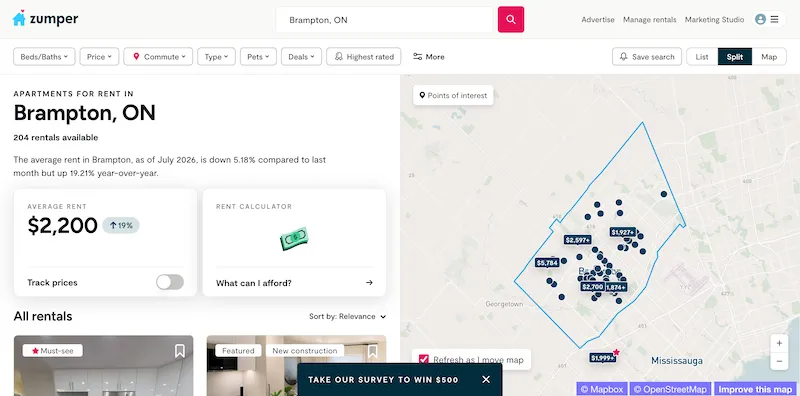The height and width of the screenshot is (396, 800).
Task: Filter by Highest rated
Action: point(364,57)
